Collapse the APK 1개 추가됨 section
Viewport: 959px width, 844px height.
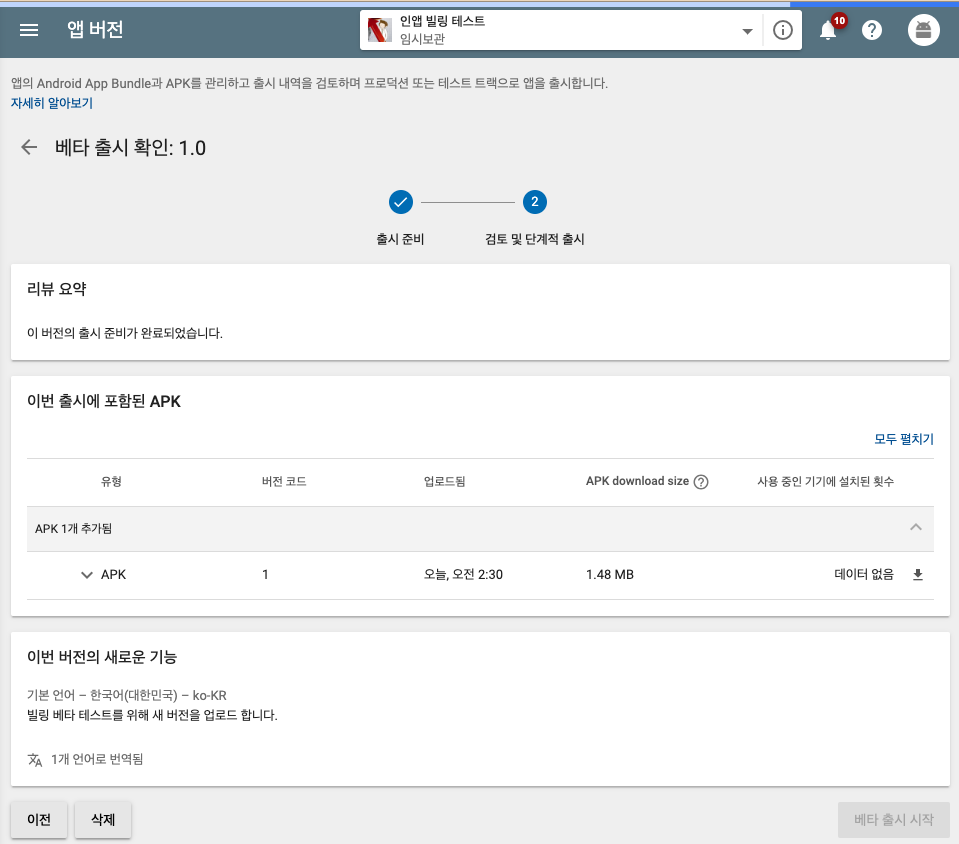pos(916,527)
